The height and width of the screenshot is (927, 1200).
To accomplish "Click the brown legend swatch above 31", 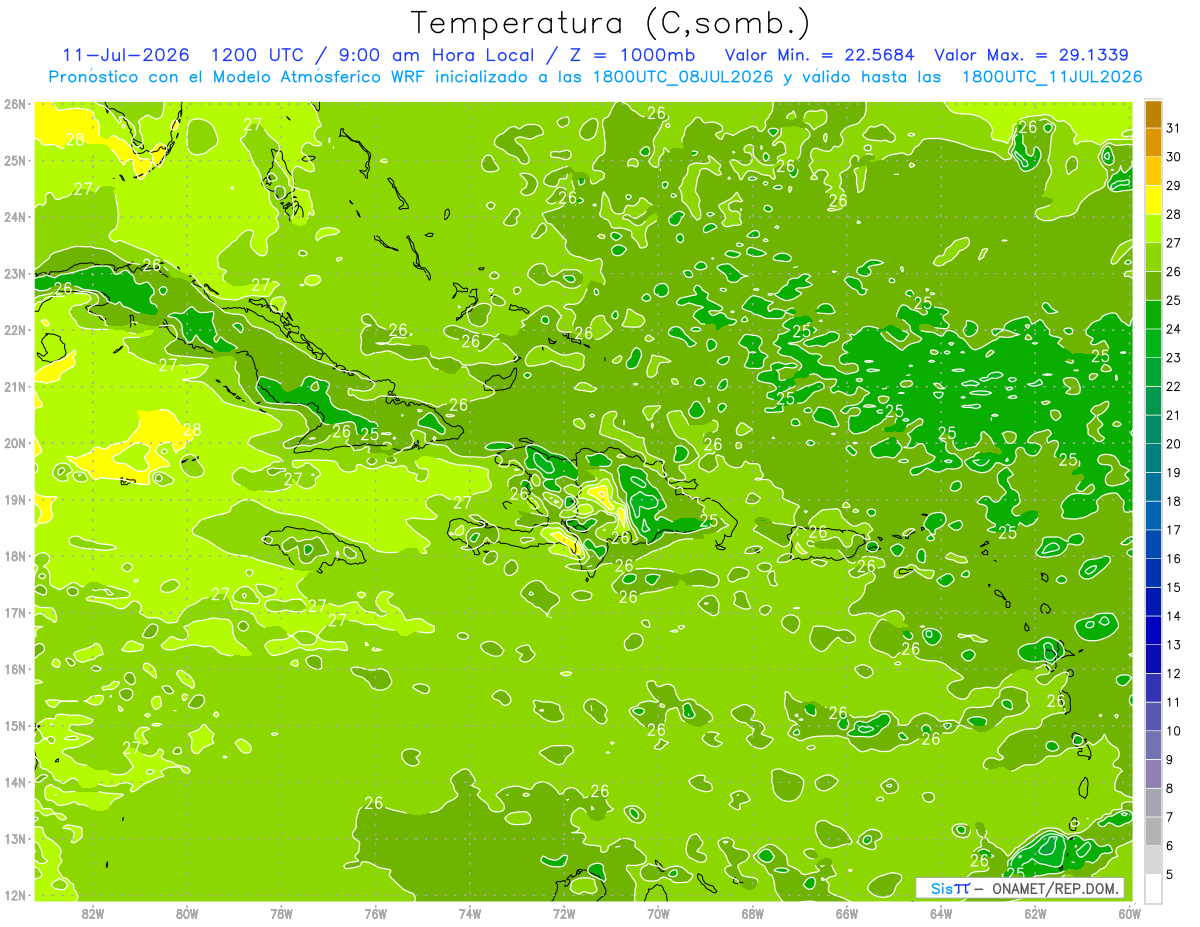I will tap(1153, 114).
